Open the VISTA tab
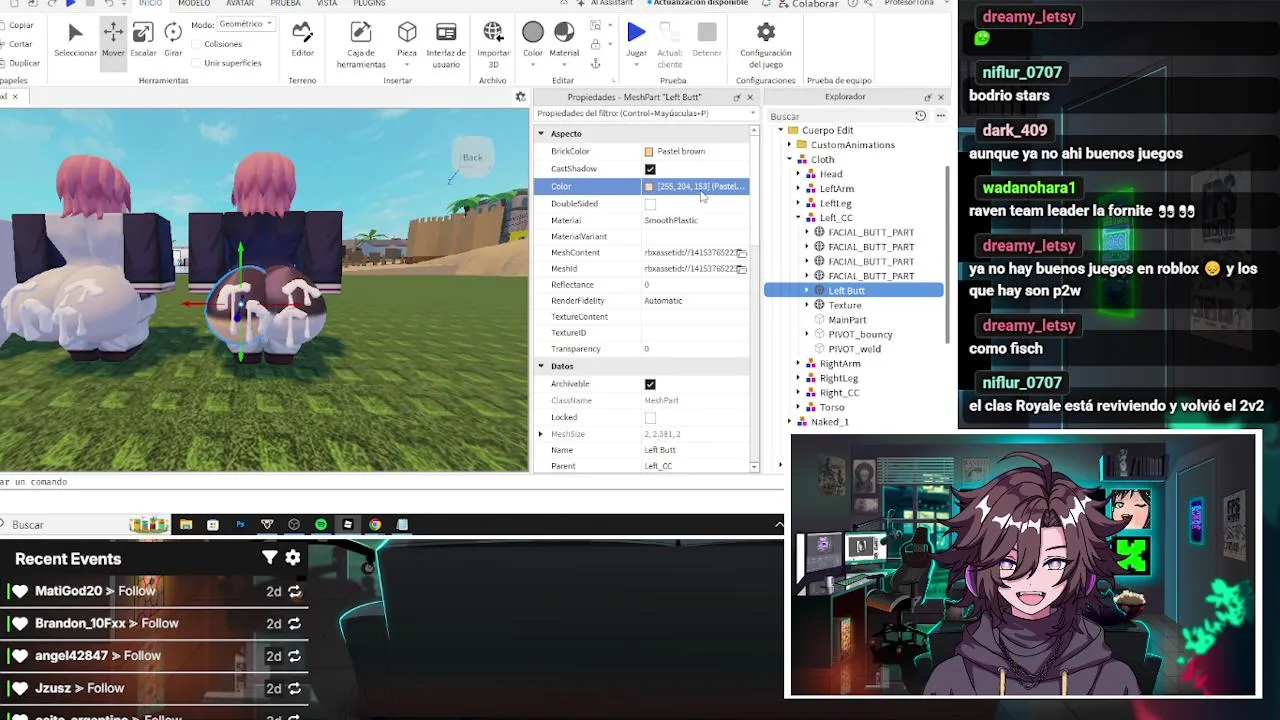The image size is (1280, 720). [x=327, y=4]
